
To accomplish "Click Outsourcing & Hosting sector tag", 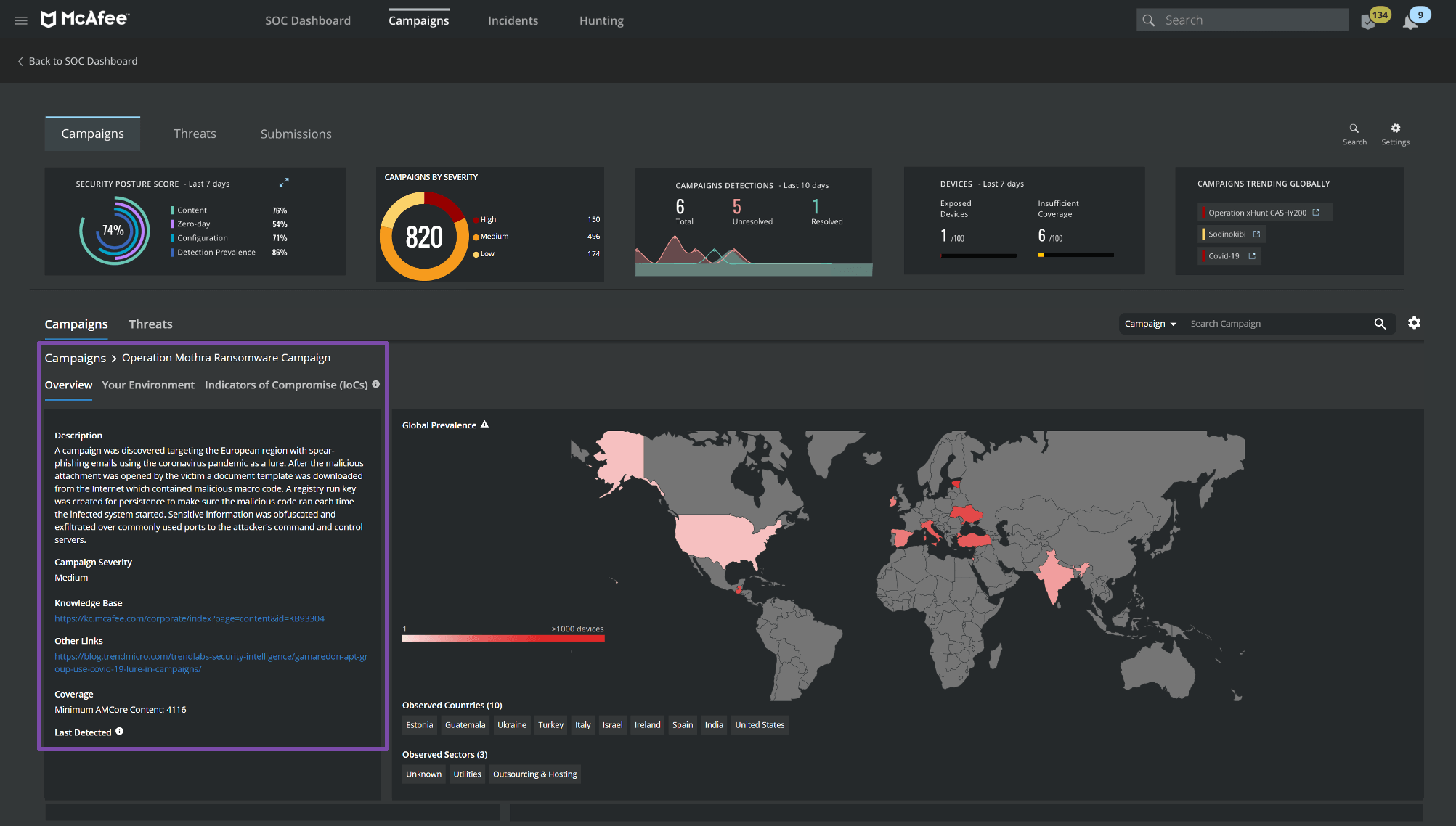I will [535, 774].
